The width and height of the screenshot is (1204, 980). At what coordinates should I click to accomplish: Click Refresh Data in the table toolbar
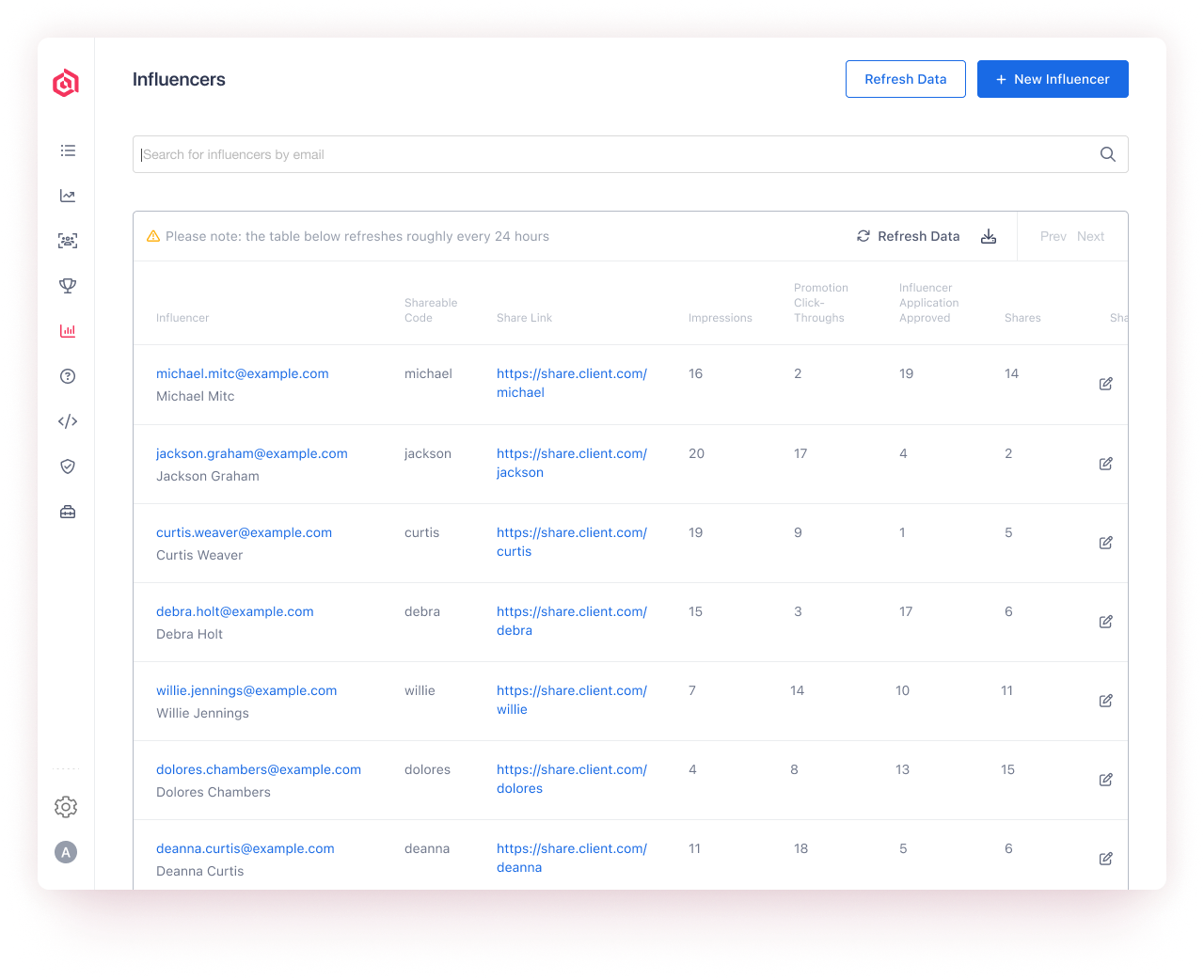click(x=909, y=236)
